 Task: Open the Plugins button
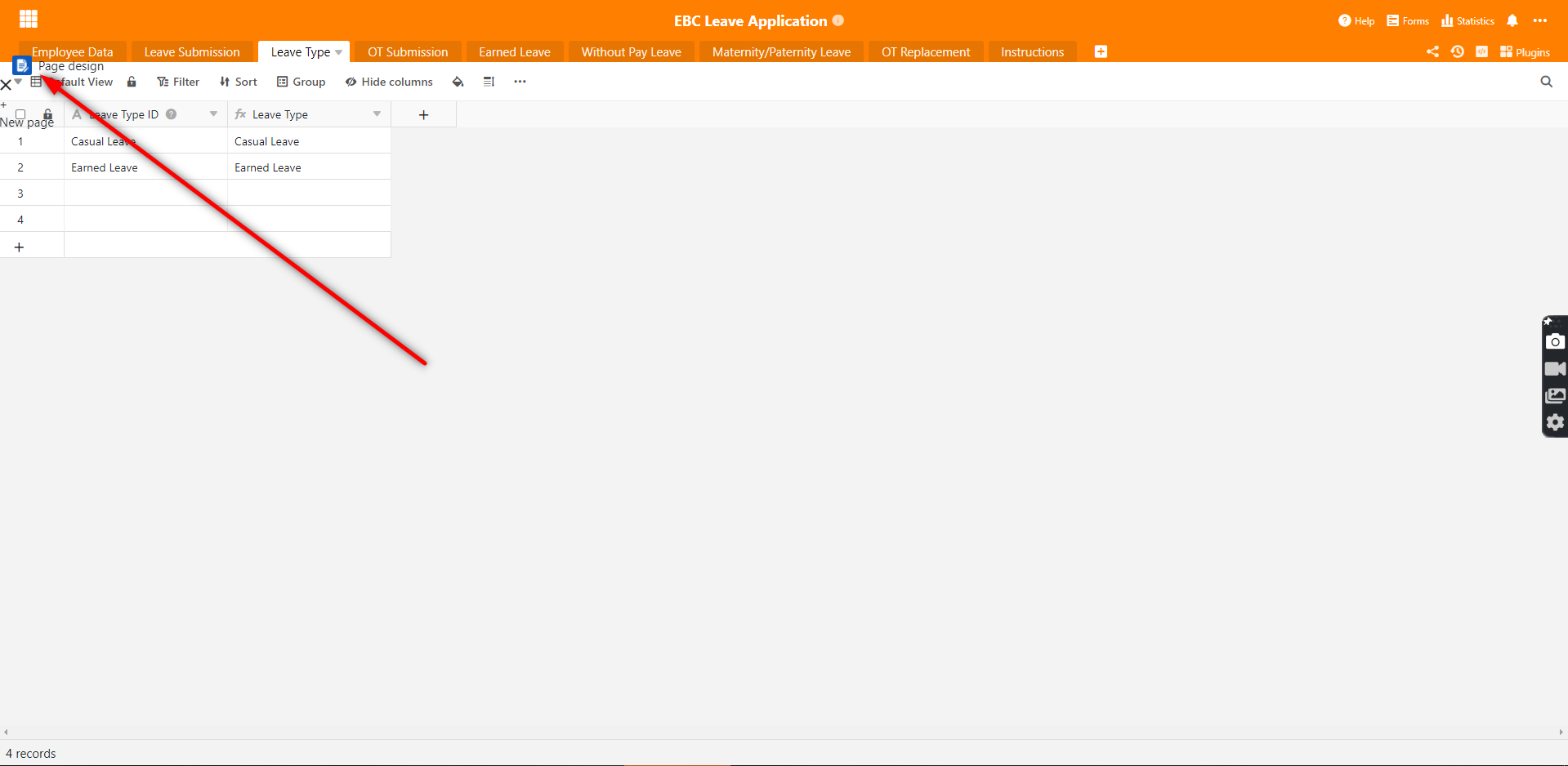(x=1525, y=52)
